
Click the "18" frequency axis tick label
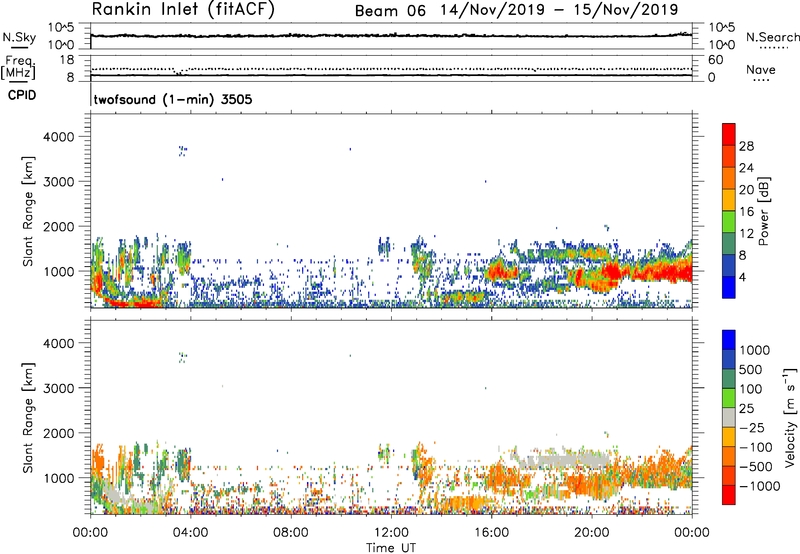[x=67, y=59]
